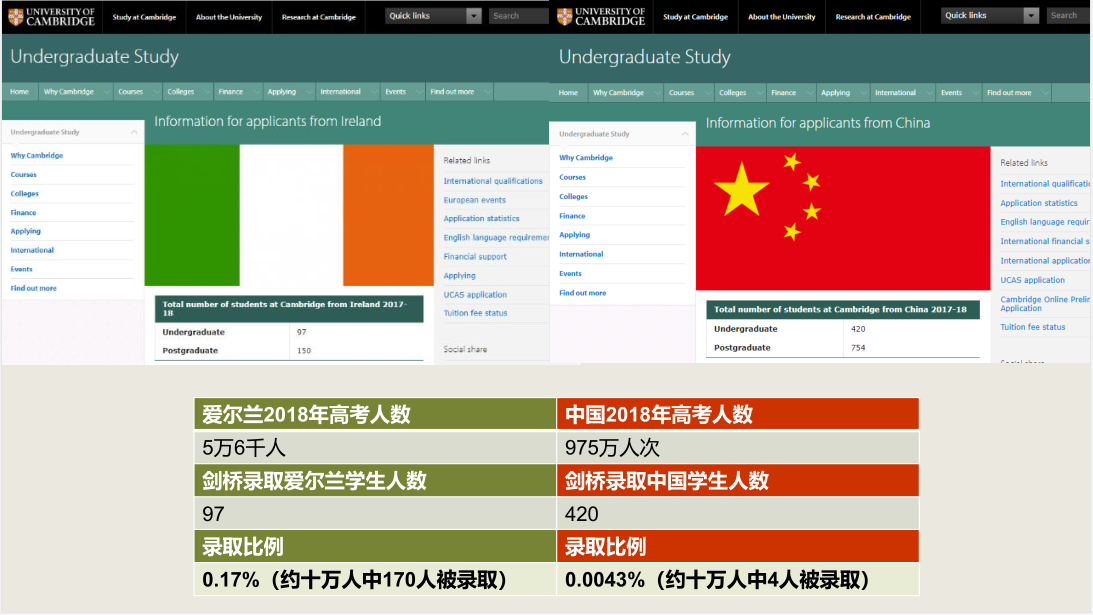The width and height of the screenshot is (1093, 615).
Task: Open International tab in Ireland page navigation bar
Action: click(340, 91)
